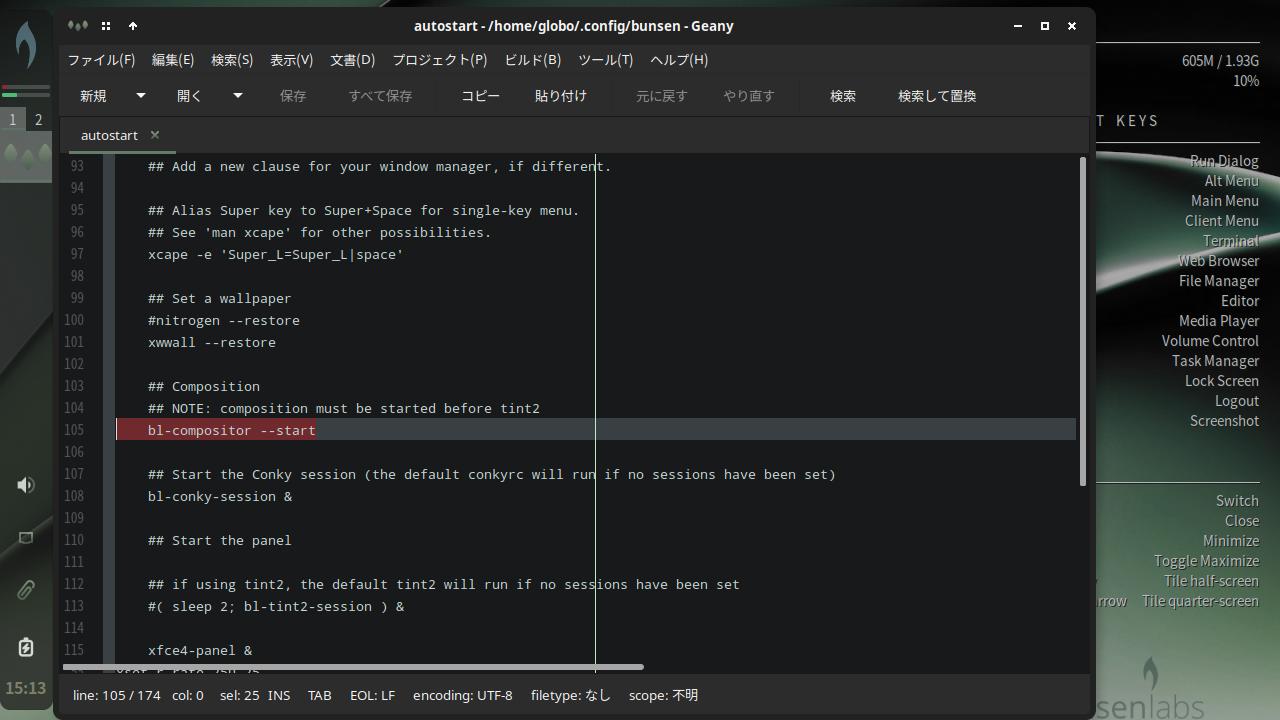The image size is (1280, 720).
Task: Click the network tray icon
Action: tap(26, 538)
